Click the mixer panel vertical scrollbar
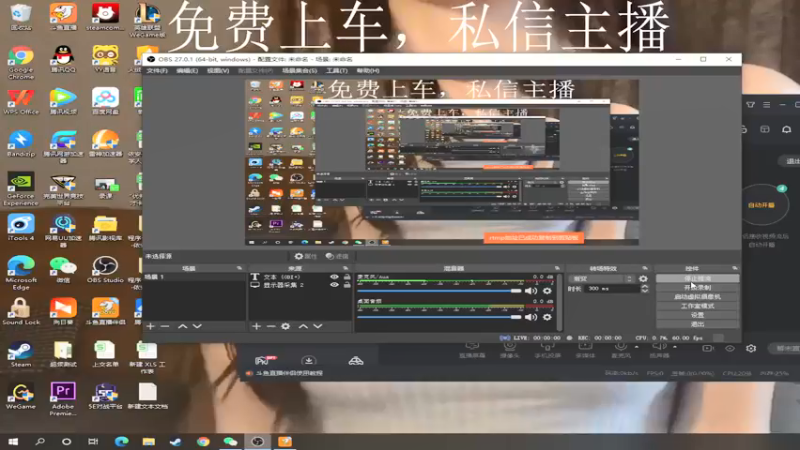Image resolution: width=800 pixels, height=450 pixels. click(560, 302)
